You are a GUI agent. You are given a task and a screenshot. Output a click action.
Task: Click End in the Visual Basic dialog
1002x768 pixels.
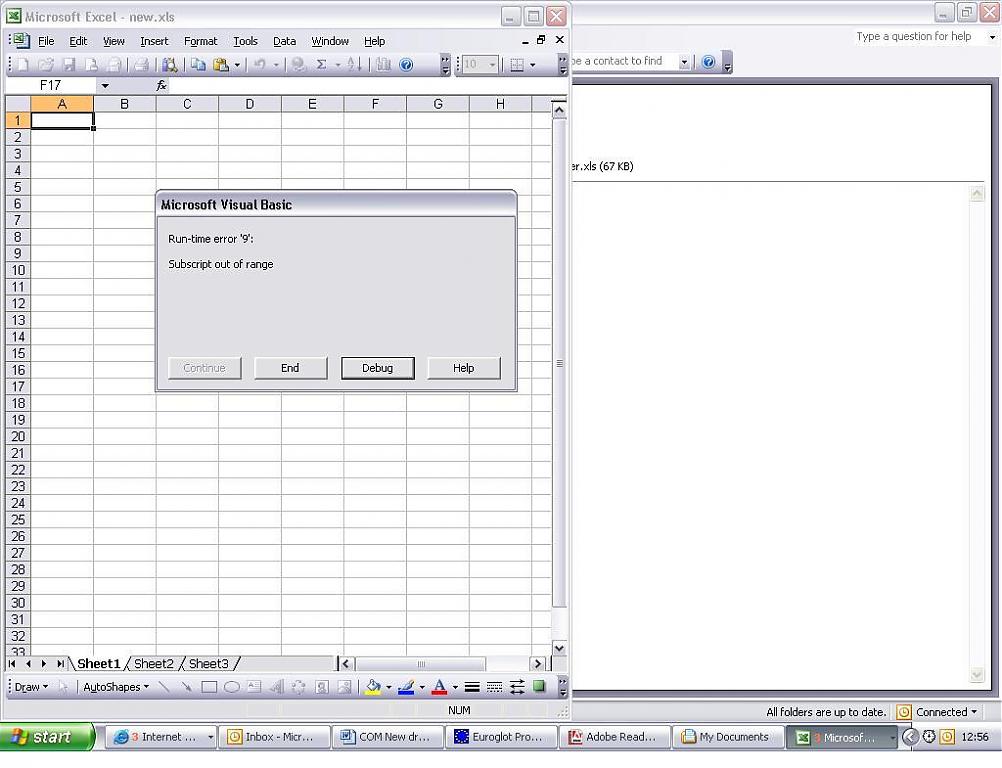291,368
